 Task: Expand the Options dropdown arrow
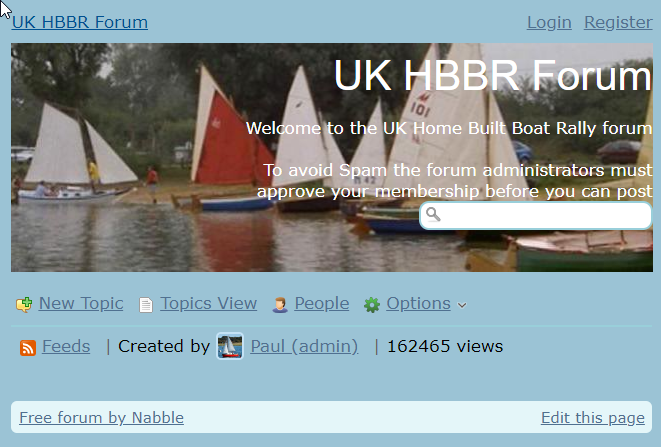[462, 305]
